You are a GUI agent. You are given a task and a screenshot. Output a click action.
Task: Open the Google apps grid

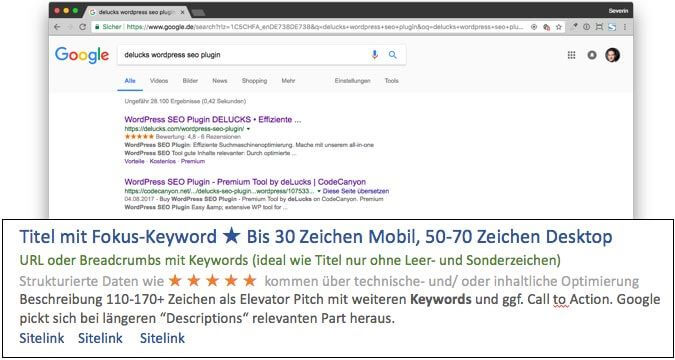[x=571, y=55]
